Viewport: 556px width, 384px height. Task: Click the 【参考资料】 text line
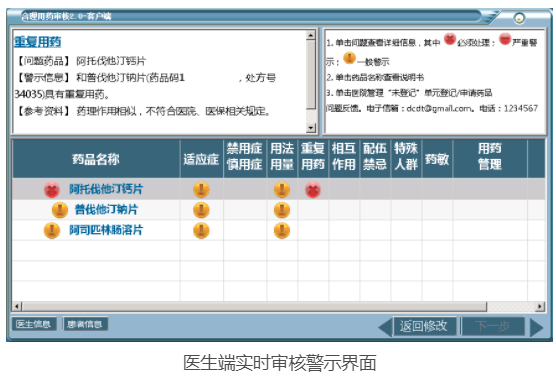pyautogui.click(x=143, y=111)
